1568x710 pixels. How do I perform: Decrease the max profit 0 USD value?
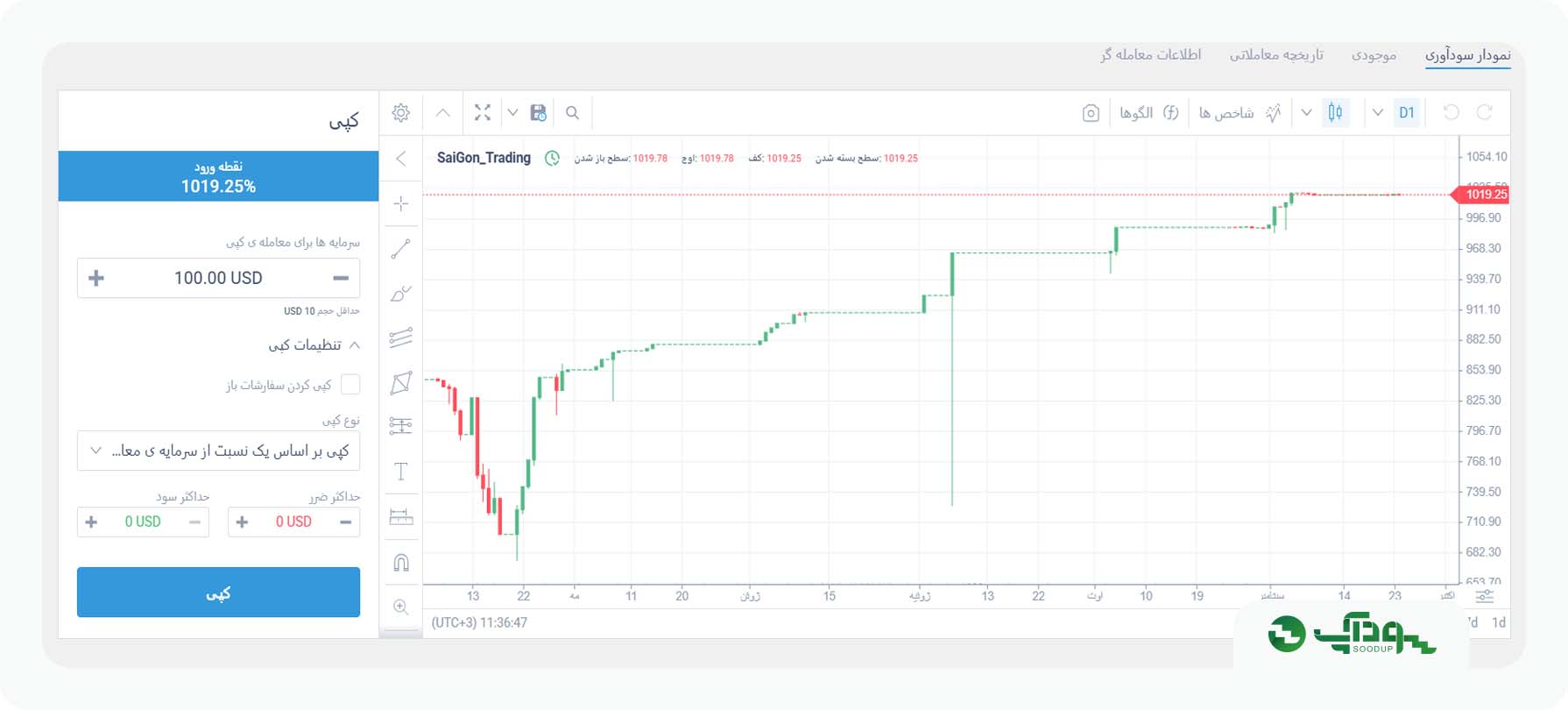point(194,522)
